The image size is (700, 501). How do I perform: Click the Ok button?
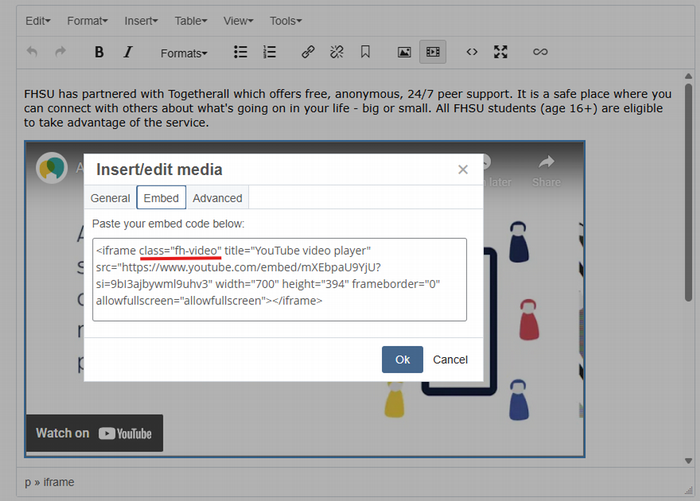402,360
